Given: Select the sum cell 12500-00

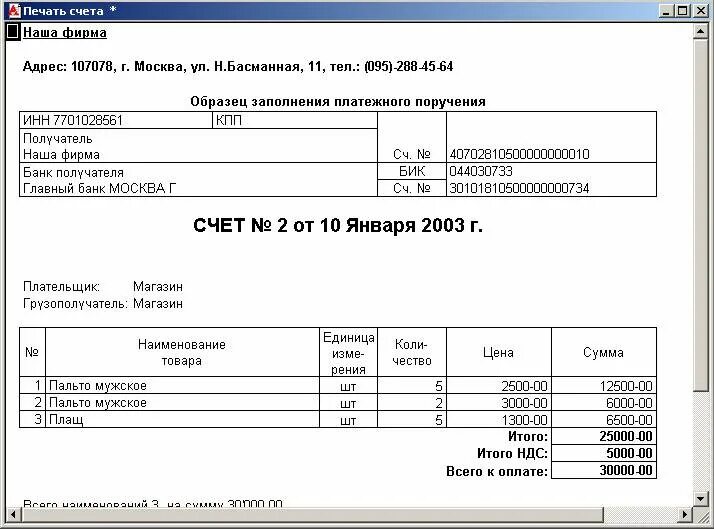Looking at the screenshot, I should 604,386.
